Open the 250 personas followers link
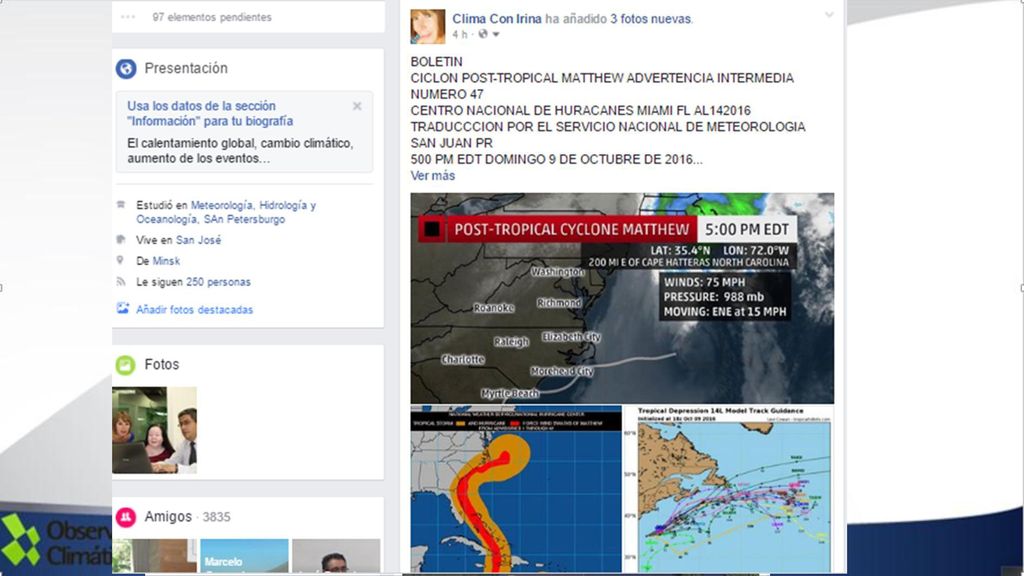1024x576 pixels. [x=218, y=282]
